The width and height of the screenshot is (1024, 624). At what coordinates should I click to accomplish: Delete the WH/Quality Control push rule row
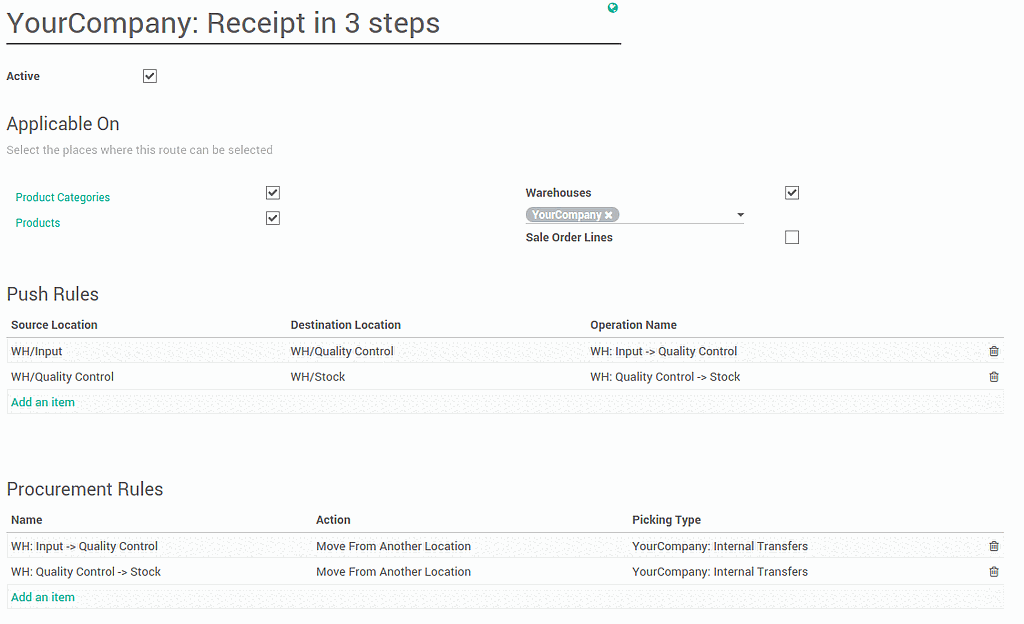coord(993,377)
